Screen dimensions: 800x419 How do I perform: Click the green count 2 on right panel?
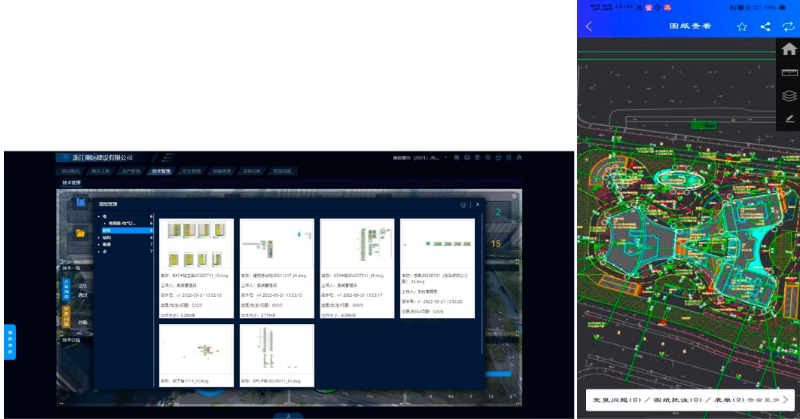[x=498, y=212]
